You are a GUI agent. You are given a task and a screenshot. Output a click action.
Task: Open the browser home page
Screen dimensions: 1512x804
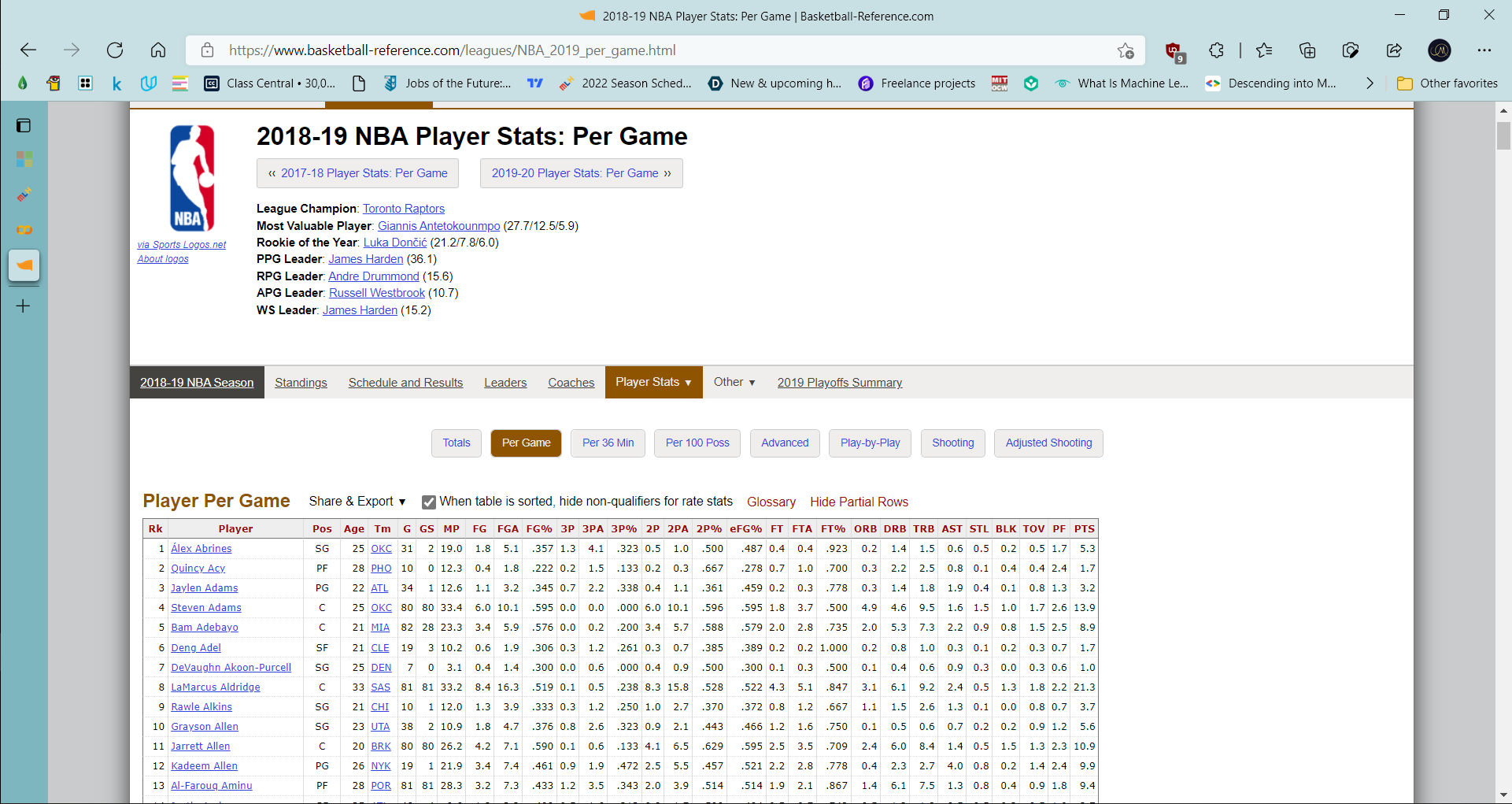coord(158,50)
